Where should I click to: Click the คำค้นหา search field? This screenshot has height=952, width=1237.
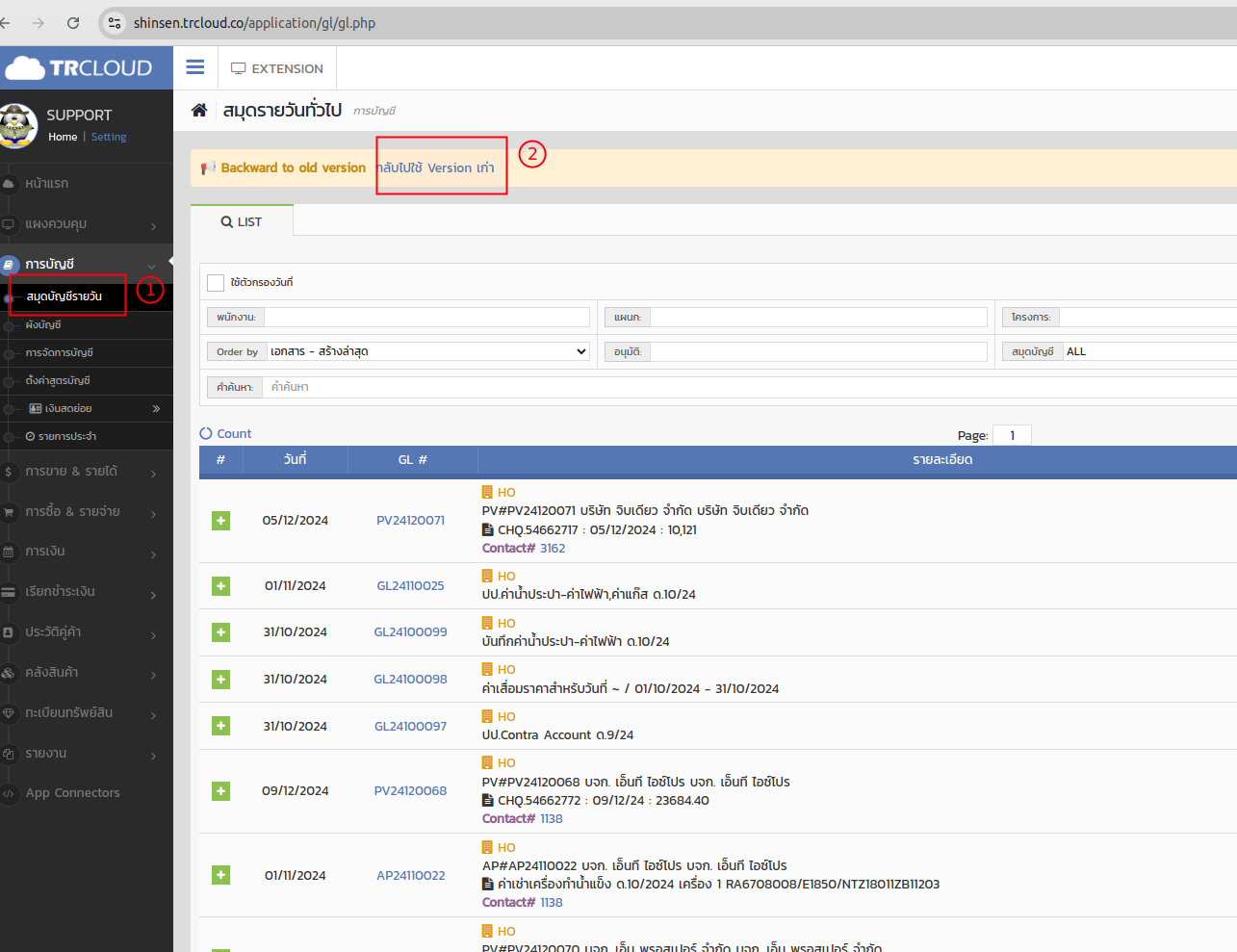click(750, 387)
